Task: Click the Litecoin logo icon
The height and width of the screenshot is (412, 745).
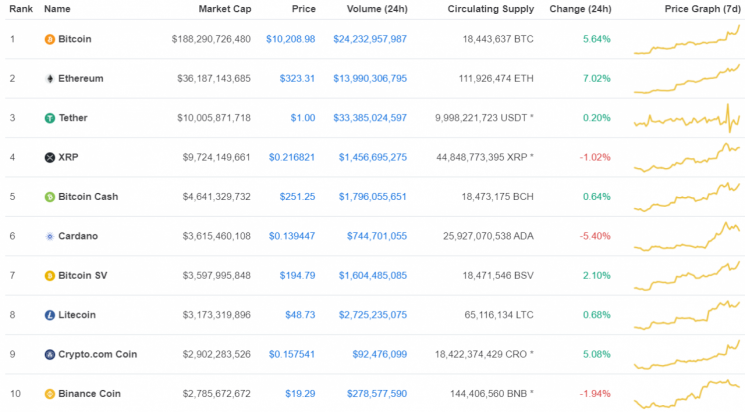Action: pos(49,316)
